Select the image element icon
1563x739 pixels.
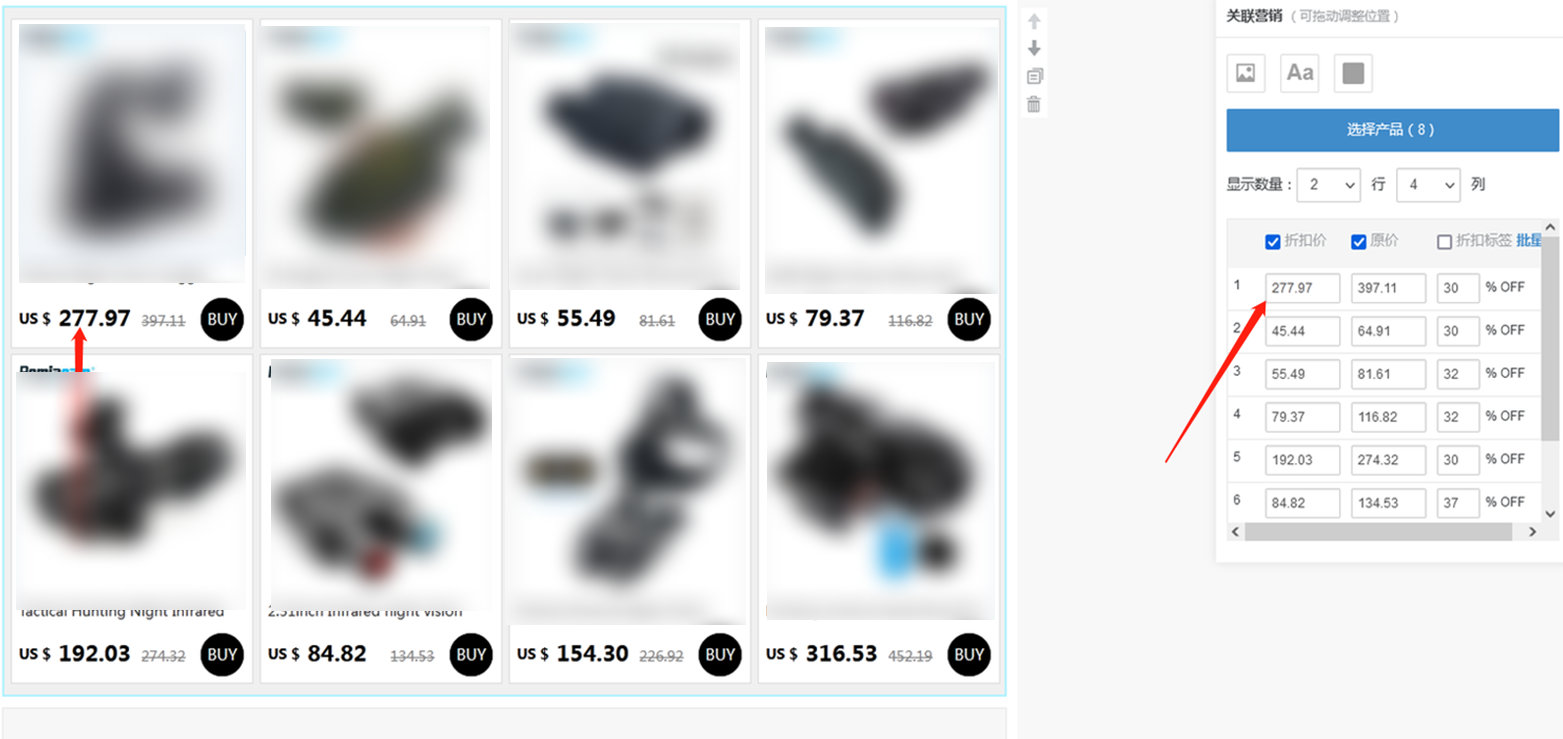[1245, 73]
